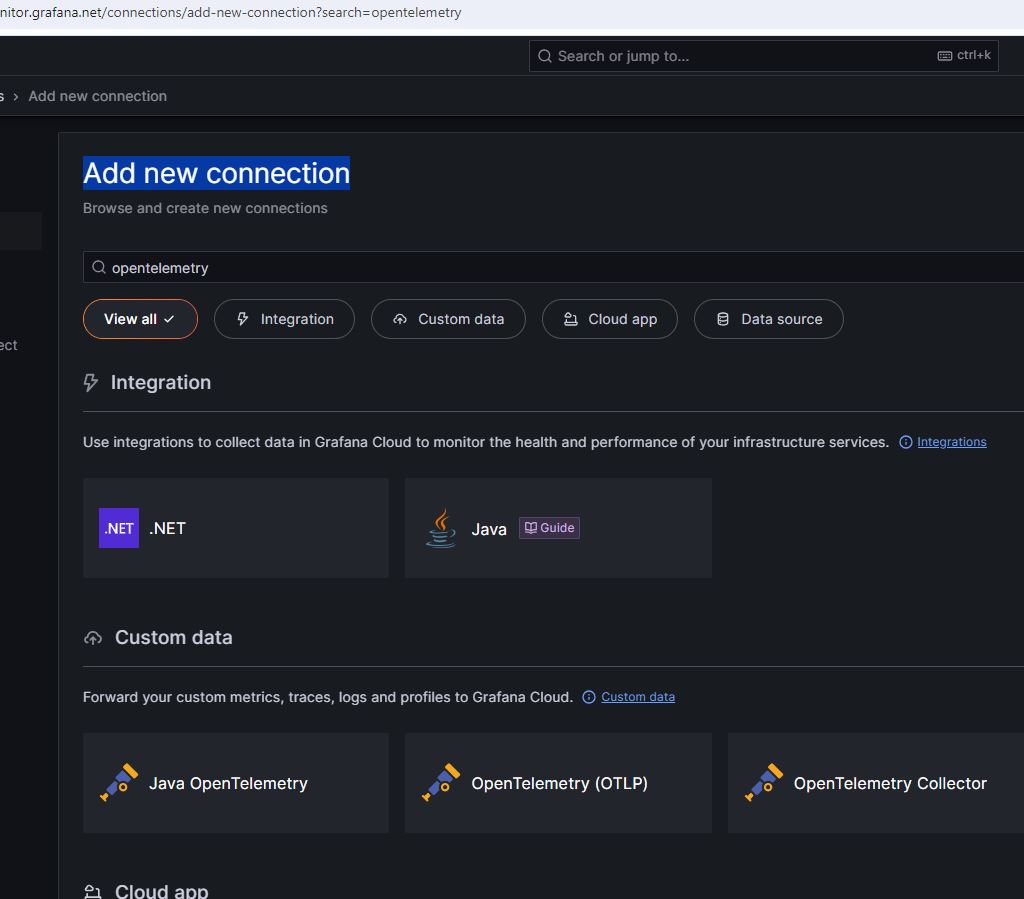
Task: Filter connections by Custom data
Action: coord(448,319)
